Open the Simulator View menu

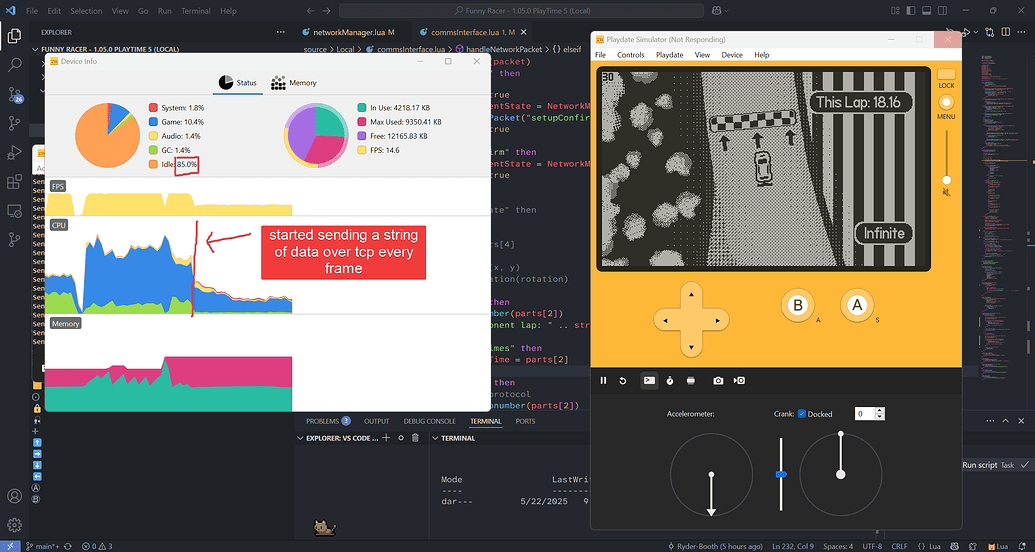tap(702, 55)
